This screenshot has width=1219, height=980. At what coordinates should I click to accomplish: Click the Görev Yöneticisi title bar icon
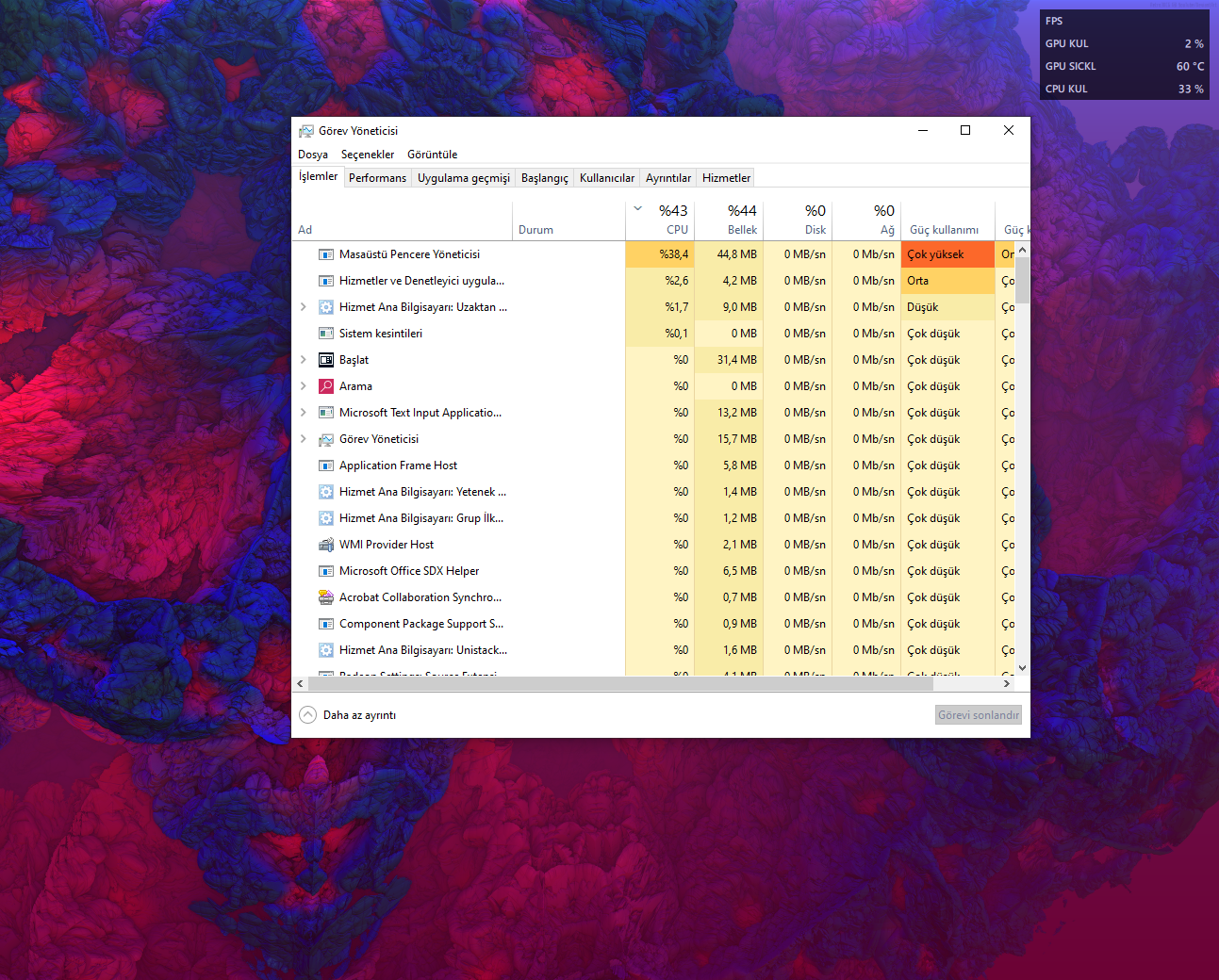(306, 131)
